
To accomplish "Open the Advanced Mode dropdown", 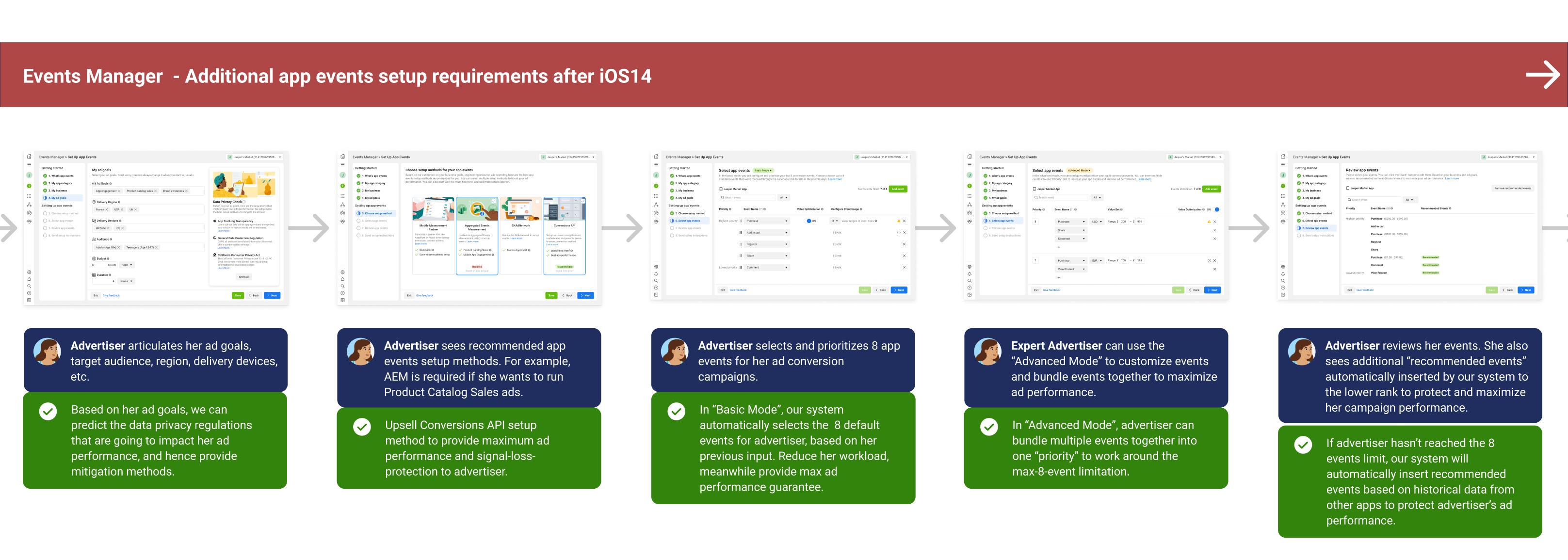I will (x=1079, y=171).
